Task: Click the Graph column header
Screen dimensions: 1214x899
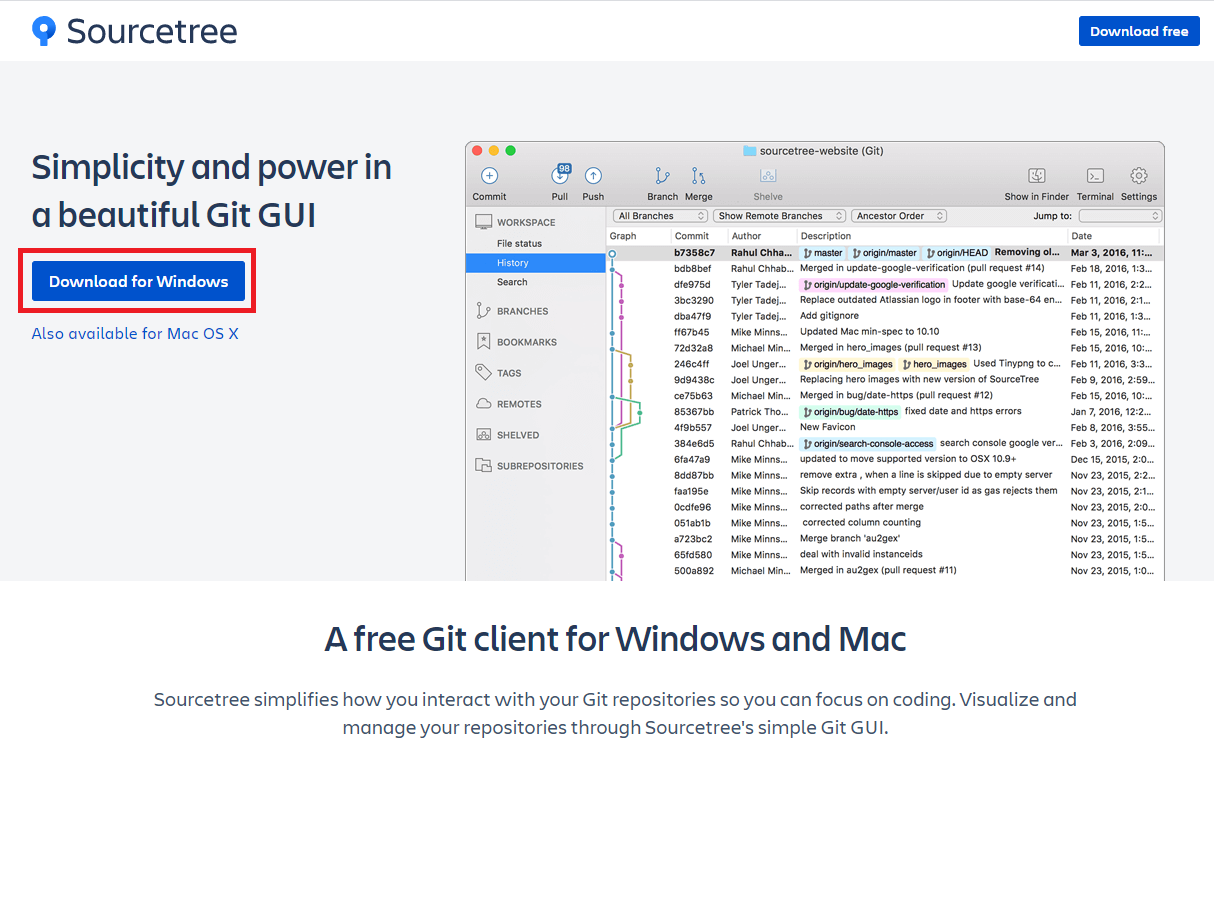Action: pyautogui.click(x=623, y=236)
